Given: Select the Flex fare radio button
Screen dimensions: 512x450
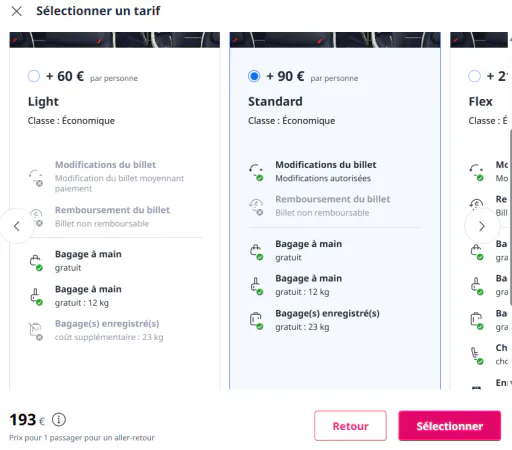Looking at the screenshot, I should click(474, 76).
